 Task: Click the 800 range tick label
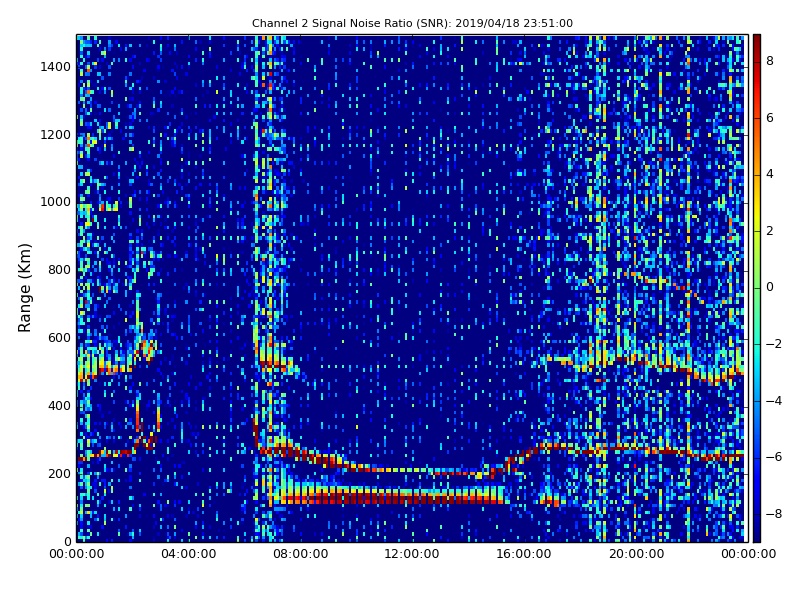[59, 270]
